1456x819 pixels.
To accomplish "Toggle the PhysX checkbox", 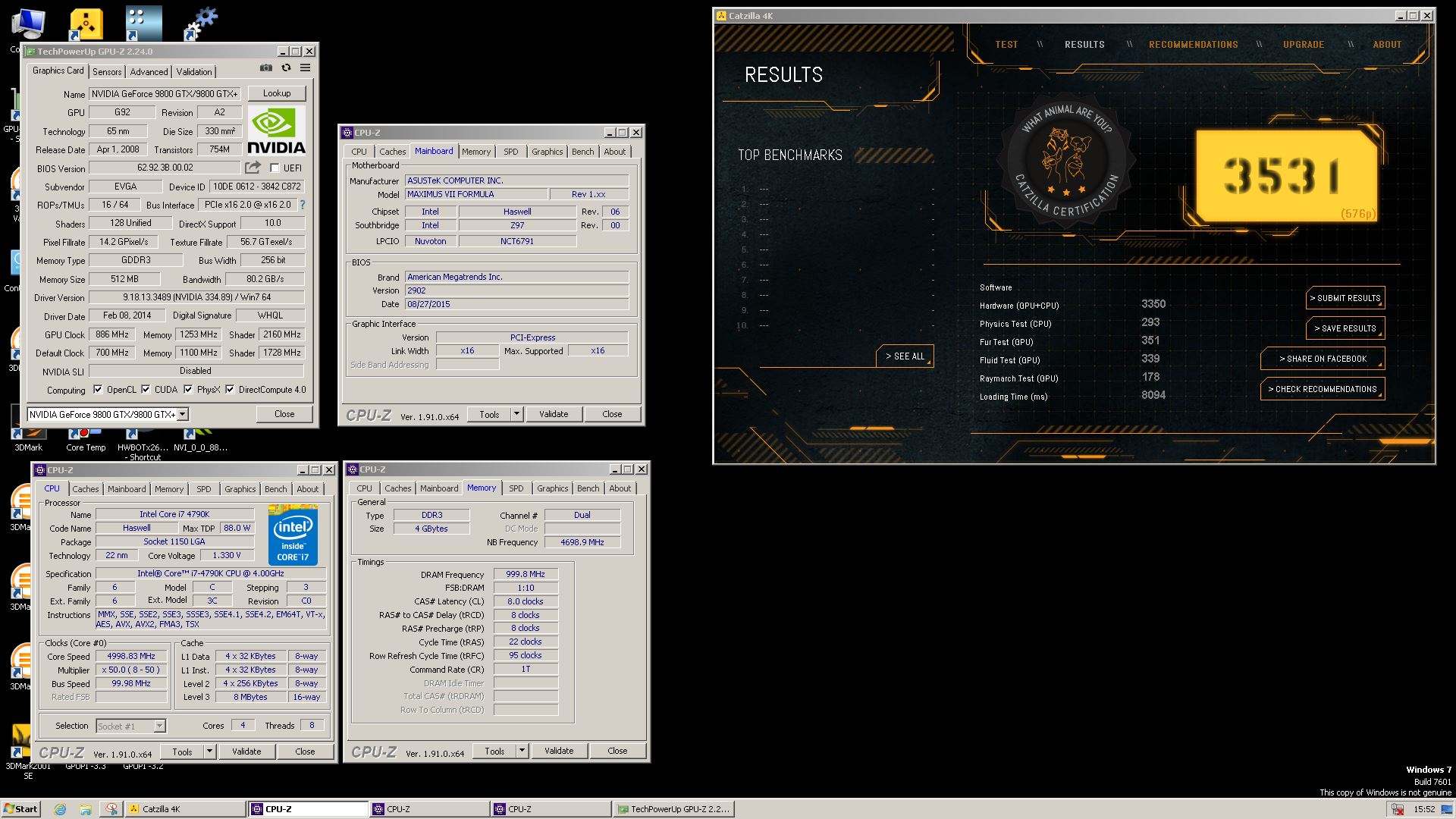I will tap(188, 390).
